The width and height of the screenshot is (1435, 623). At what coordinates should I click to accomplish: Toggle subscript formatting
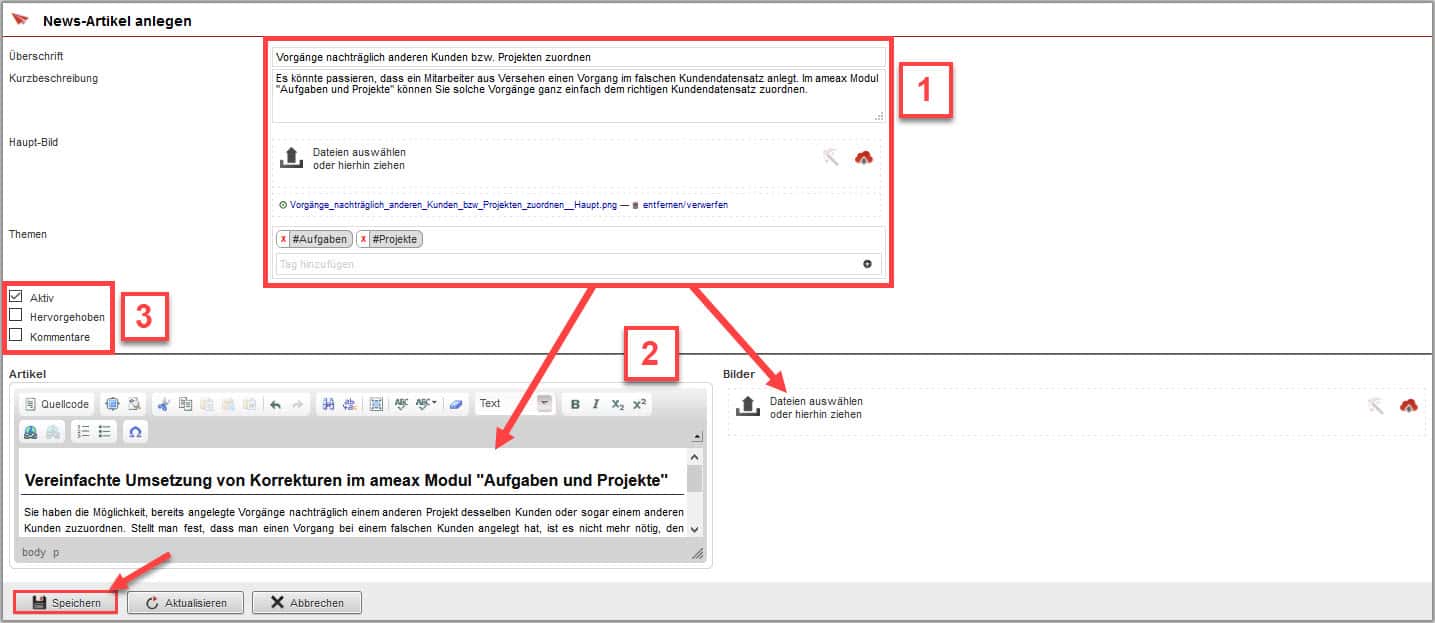pos(618,404)
